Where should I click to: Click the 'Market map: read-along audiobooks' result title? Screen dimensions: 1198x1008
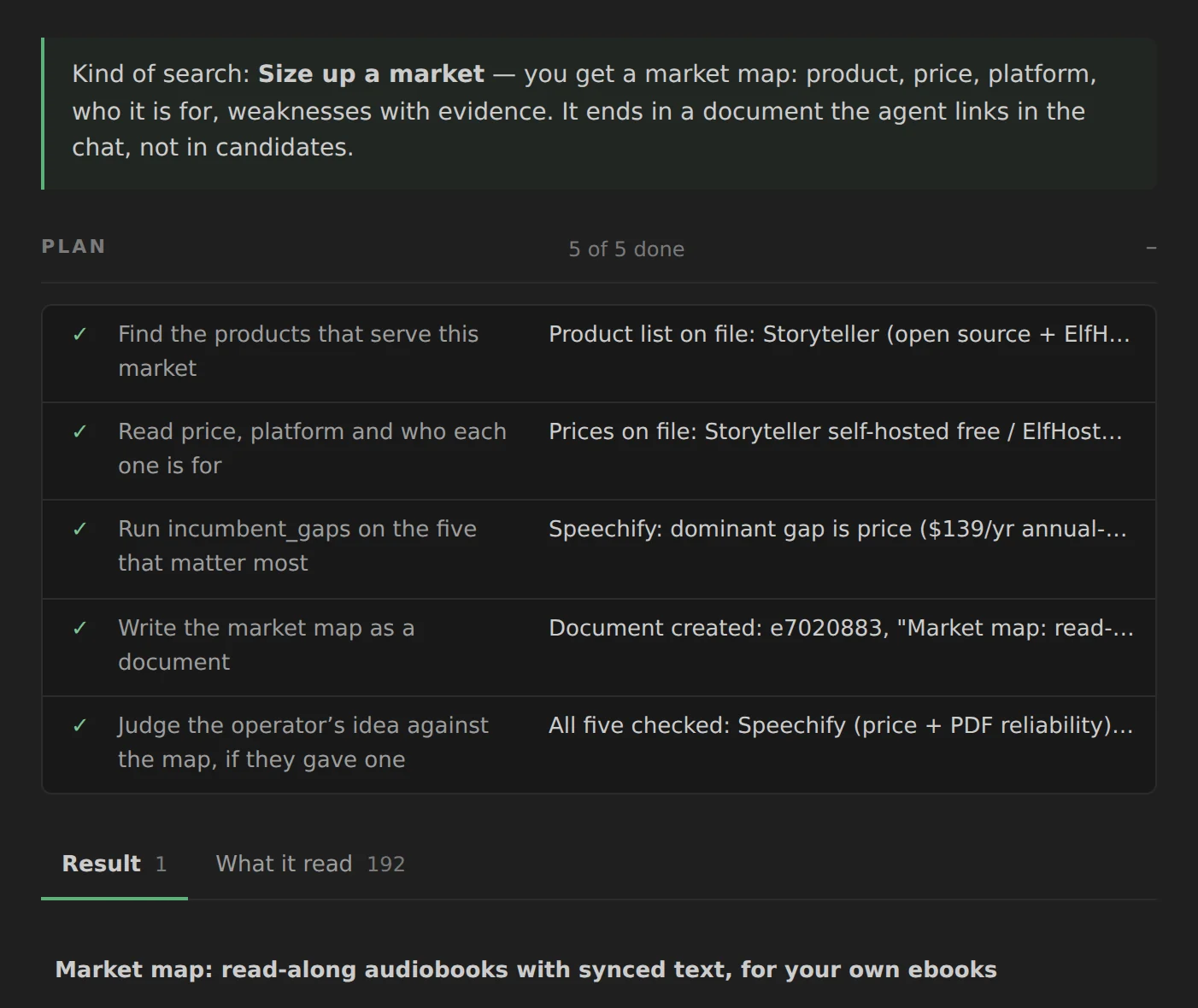[526, 970]
